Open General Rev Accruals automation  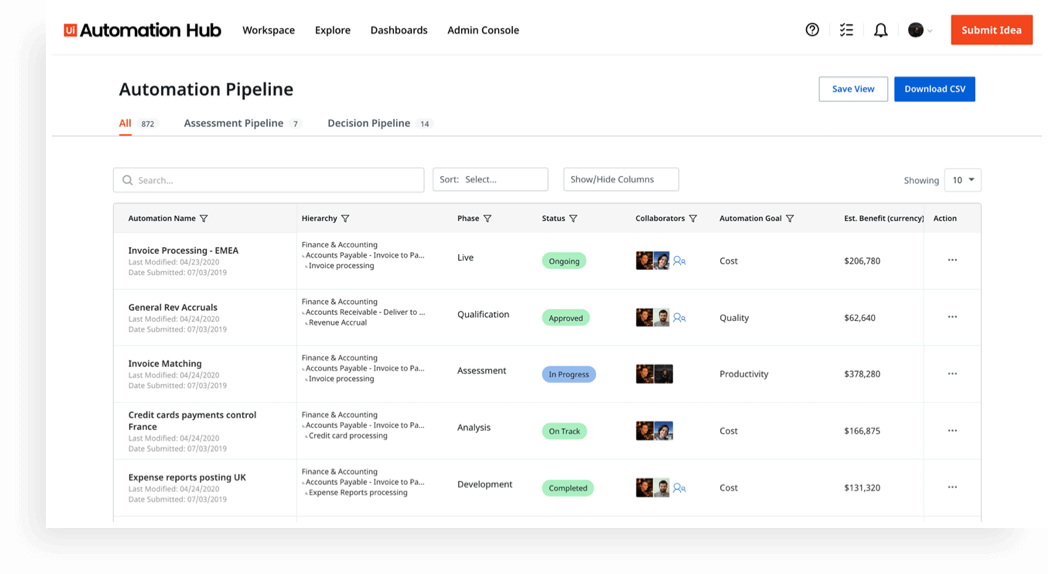click(172, 307)
